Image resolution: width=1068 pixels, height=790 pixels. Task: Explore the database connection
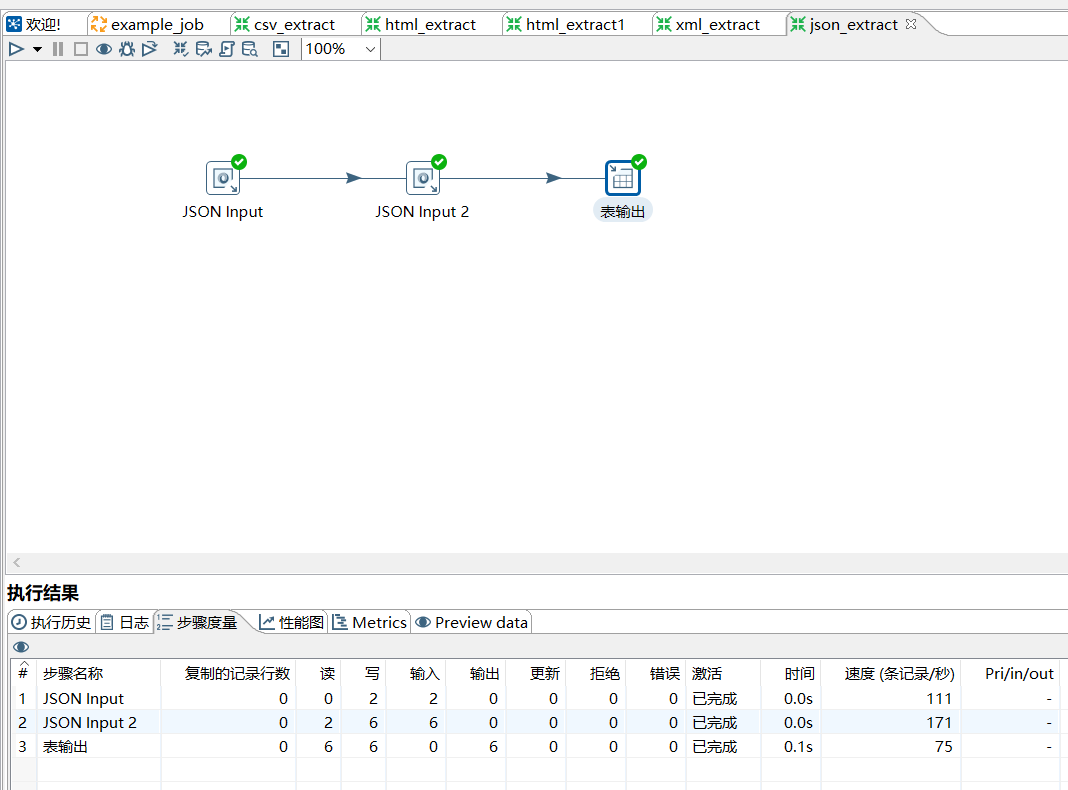pos(249,49)
